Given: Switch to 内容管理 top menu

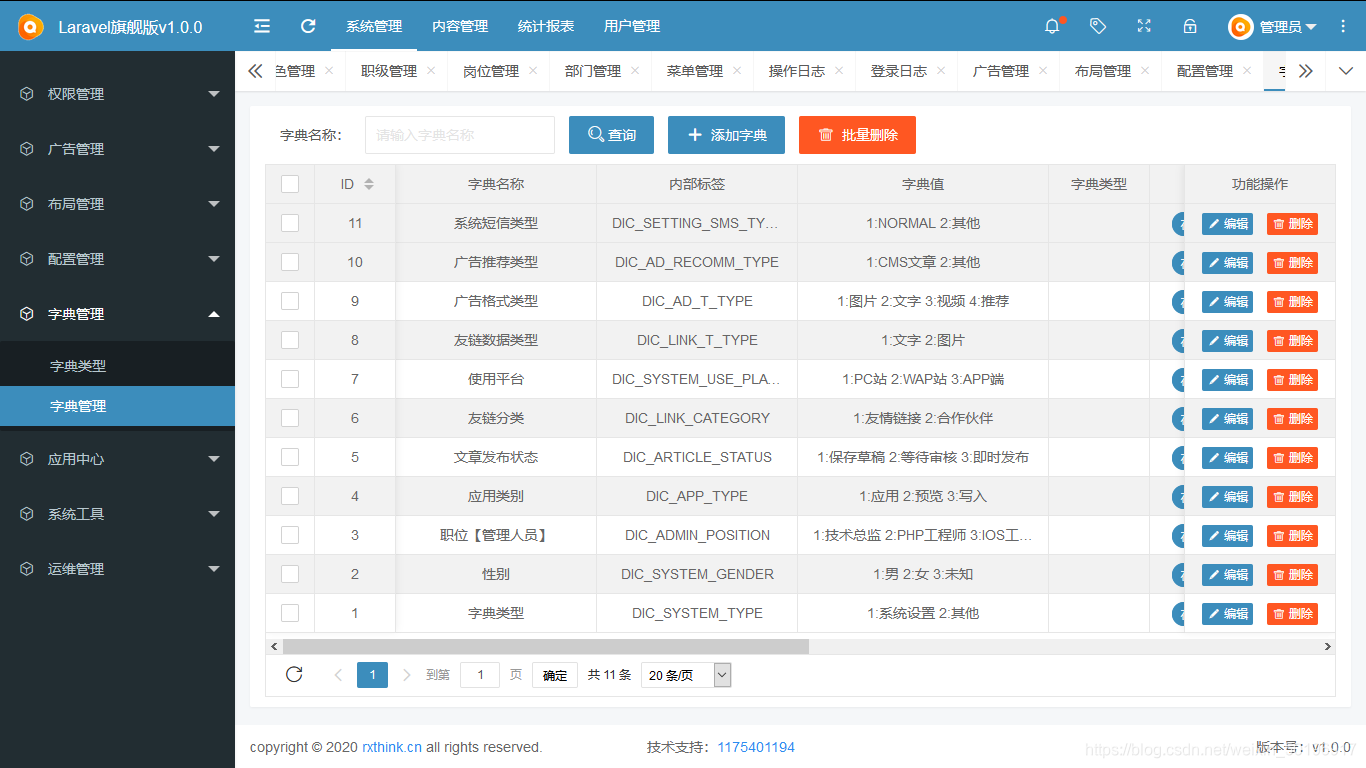Looking at the screenshot, I should tap(460, 26).
